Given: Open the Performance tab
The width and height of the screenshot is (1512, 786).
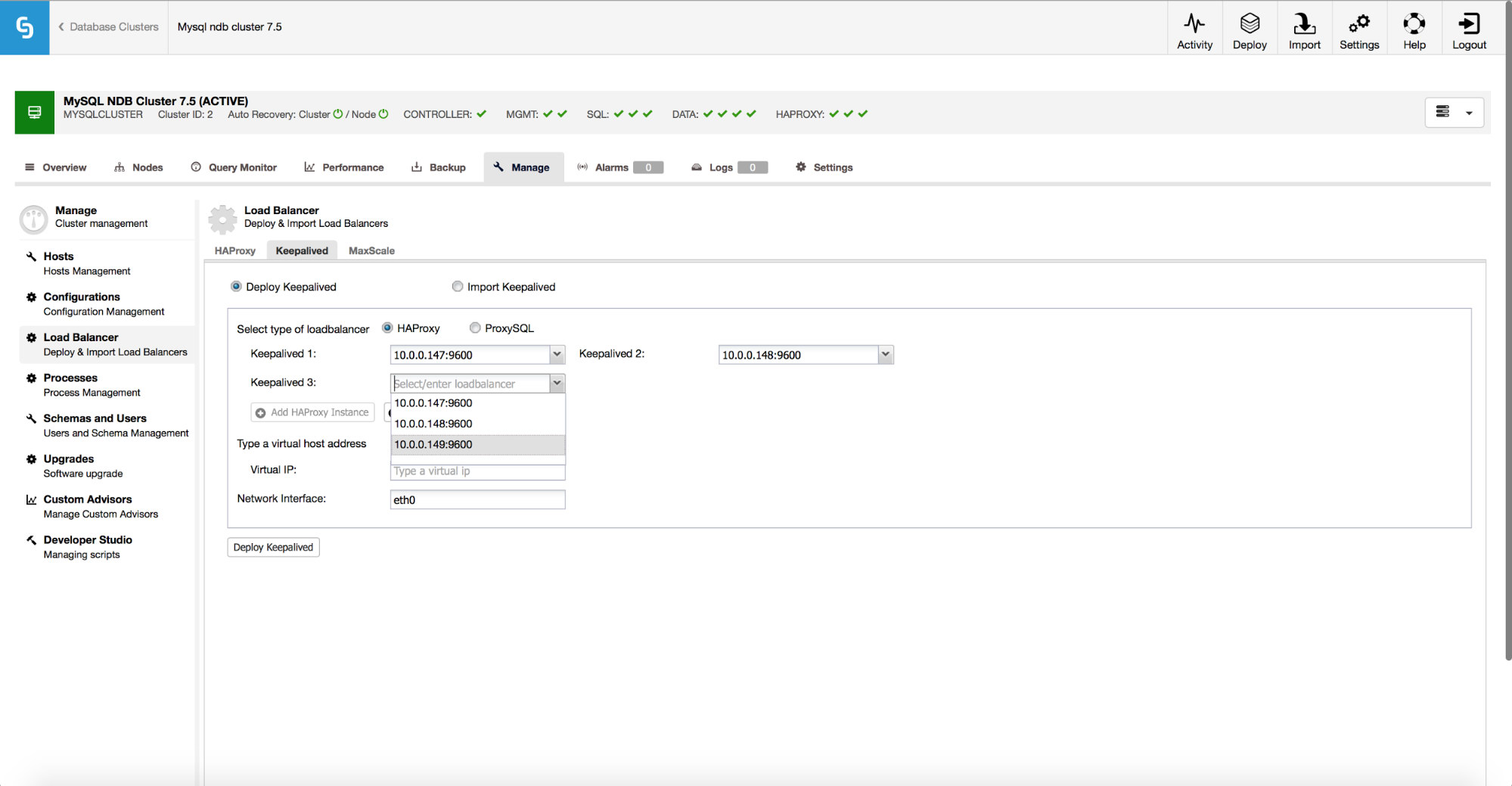Looking at the screenshot, I should click(344, 167).
